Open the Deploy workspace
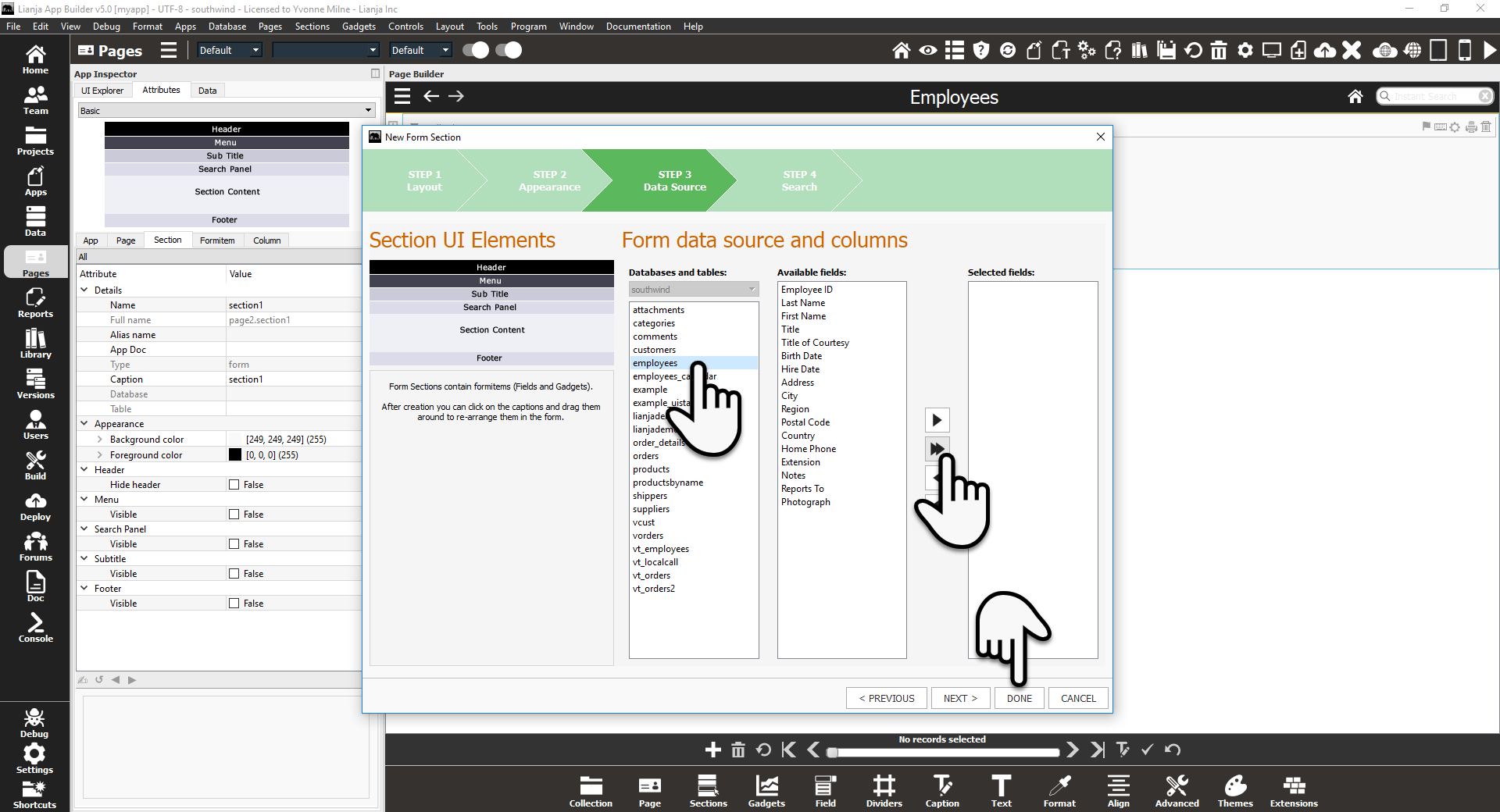Screen dimensions: 1500x812 35,506
